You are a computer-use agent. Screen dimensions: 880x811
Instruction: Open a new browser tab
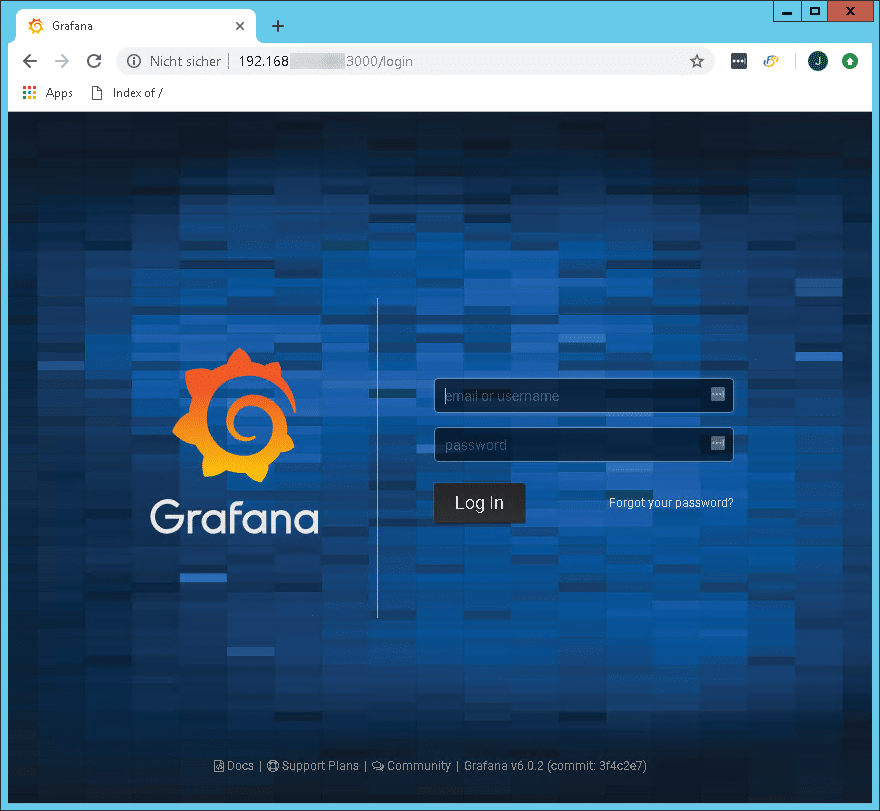(x=278, y=26)
